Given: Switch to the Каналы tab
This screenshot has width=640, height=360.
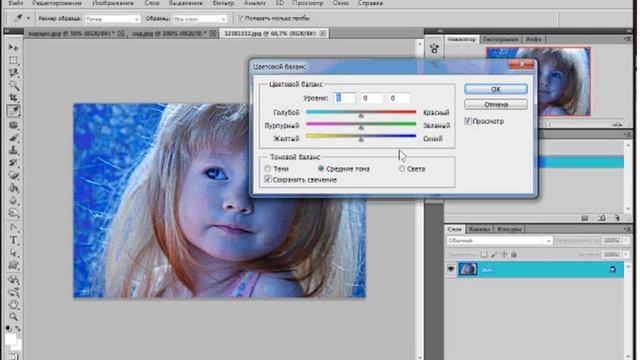Looking at the screenshot, I should (x=479, y=229).
